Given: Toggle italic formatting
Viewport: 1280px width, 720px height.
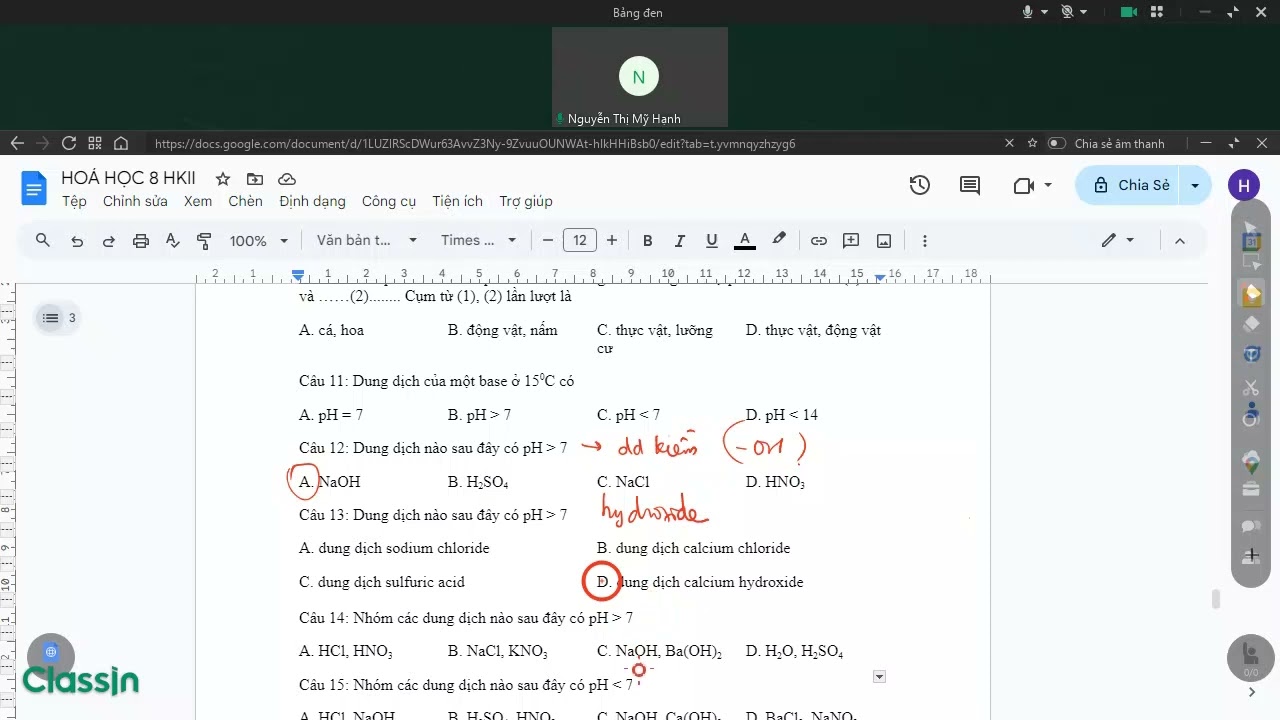Looking at the screenshot, I should tap(679, 241).
